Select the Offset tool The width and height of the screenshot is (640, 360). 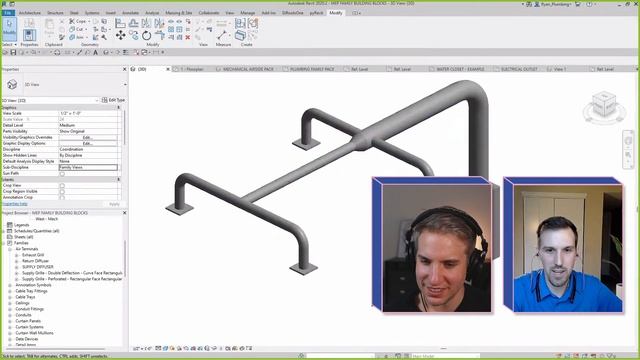(x=133, y=23)
